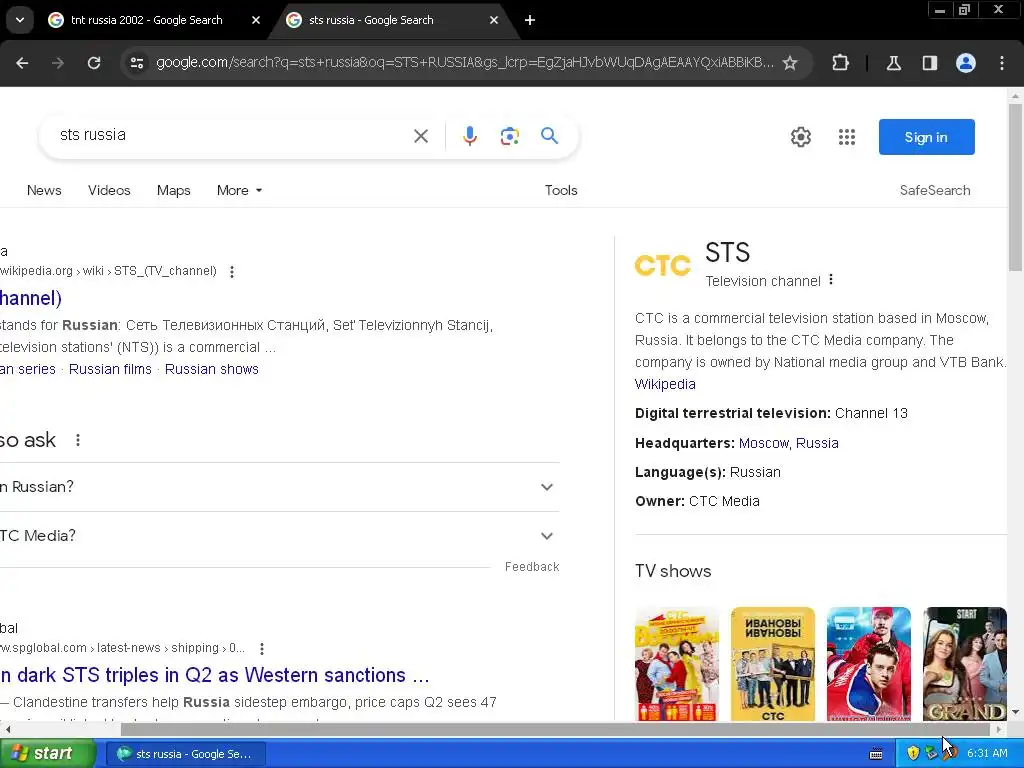Image resolution: width=1024 pixels, height=768 pixels.
Task: Select sts russia taskbar window button
Action: (185, 754)
